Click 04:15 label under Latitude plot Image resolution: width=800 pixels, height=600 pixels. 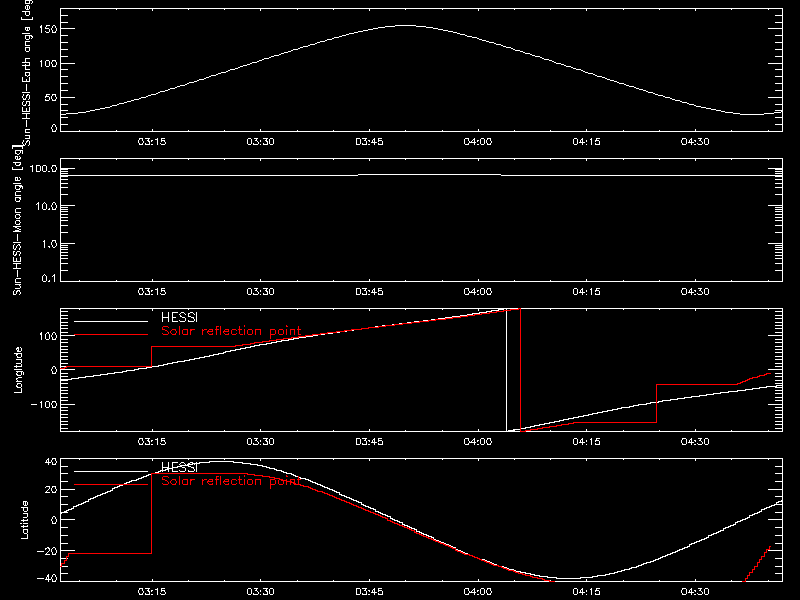[x=586, y=591]
